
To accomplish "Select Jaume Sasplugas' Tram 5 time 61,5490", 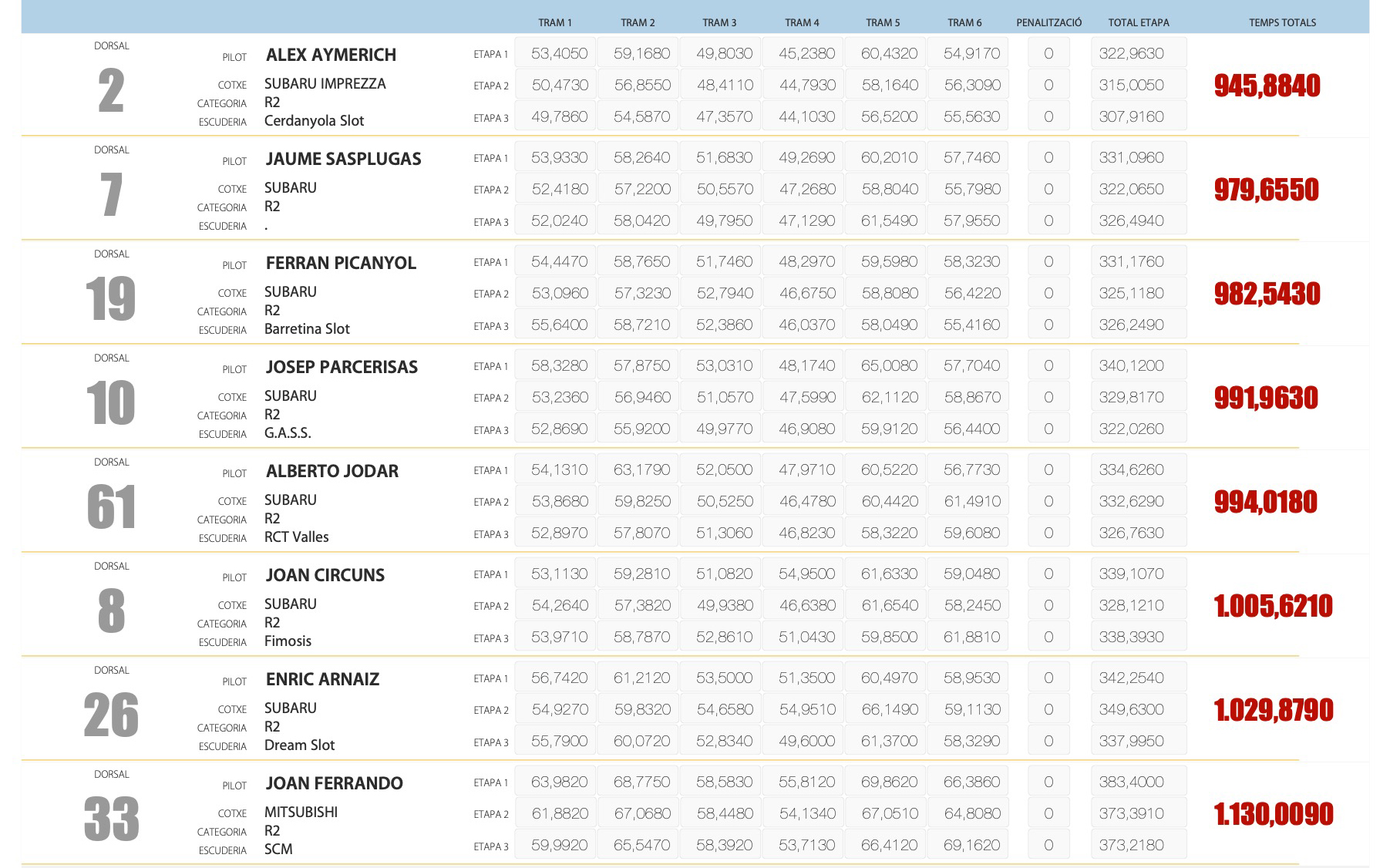I will (889, 221).
